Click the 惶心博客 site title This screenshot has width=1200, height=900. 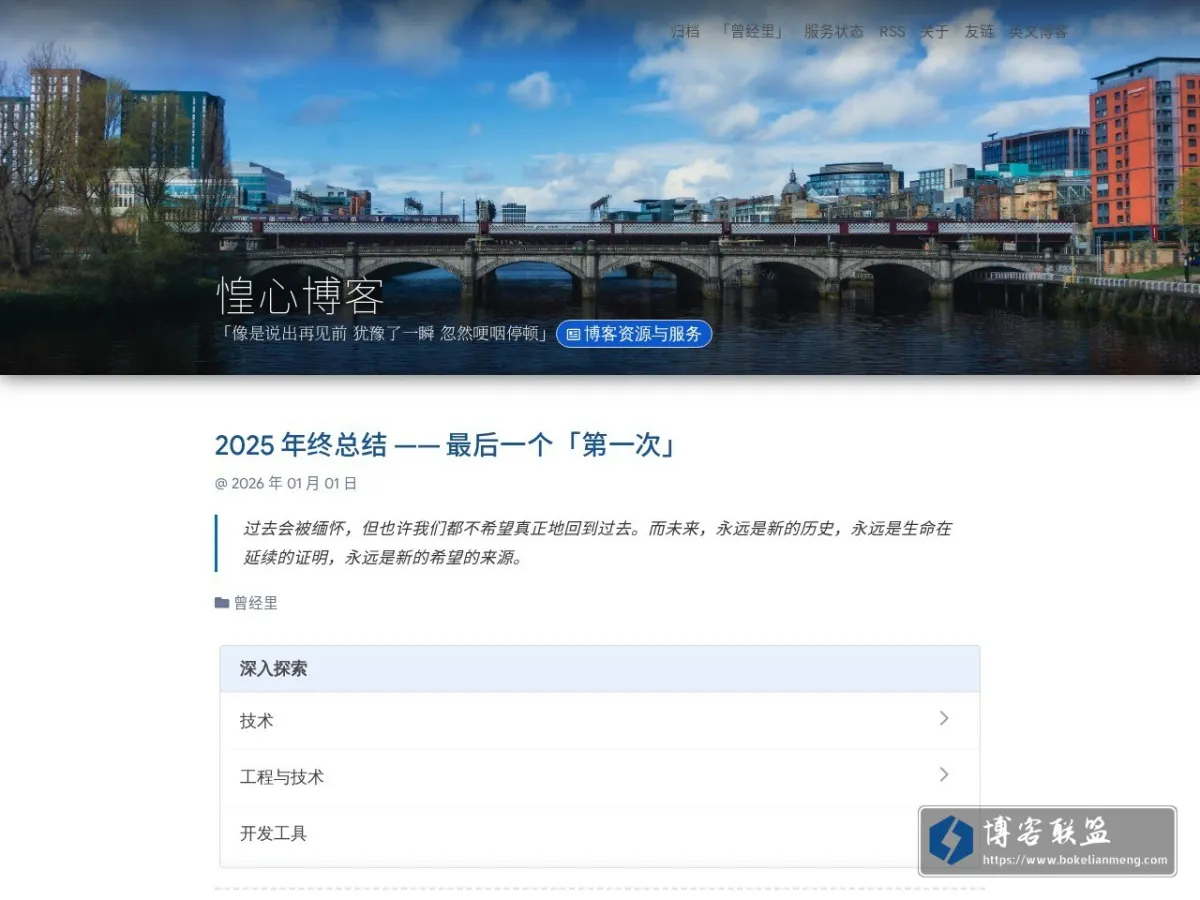tap(301, 296)
